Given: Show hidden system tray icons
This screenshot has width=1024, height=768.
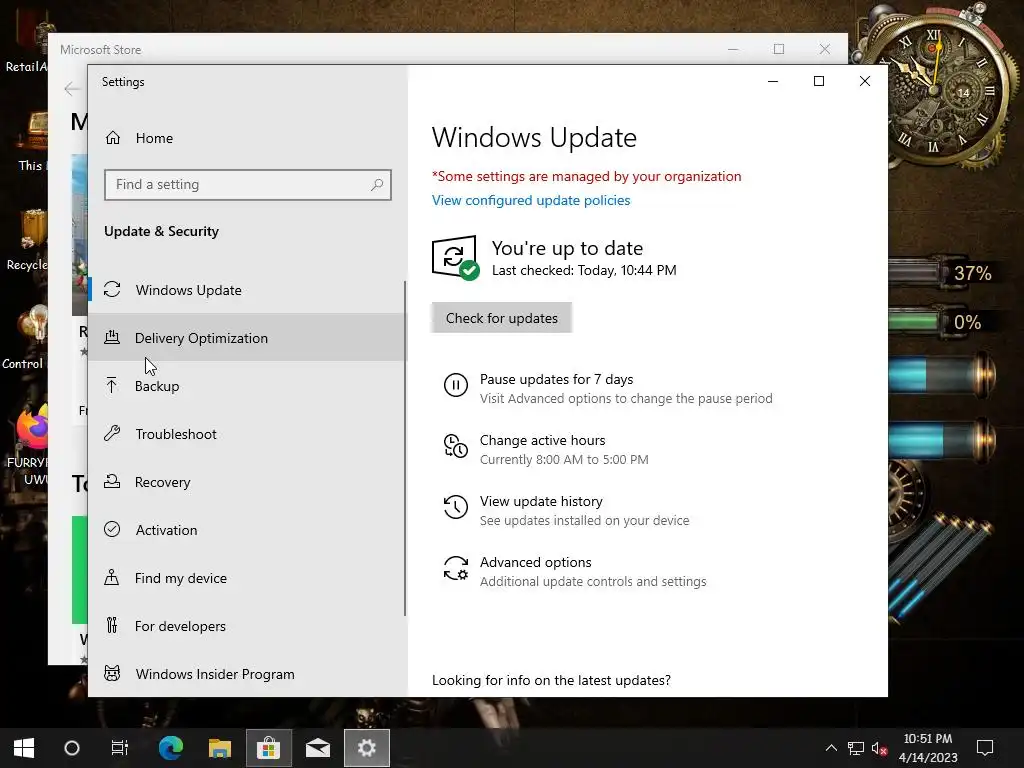Looking at the screenshot, I should (831, 748).
